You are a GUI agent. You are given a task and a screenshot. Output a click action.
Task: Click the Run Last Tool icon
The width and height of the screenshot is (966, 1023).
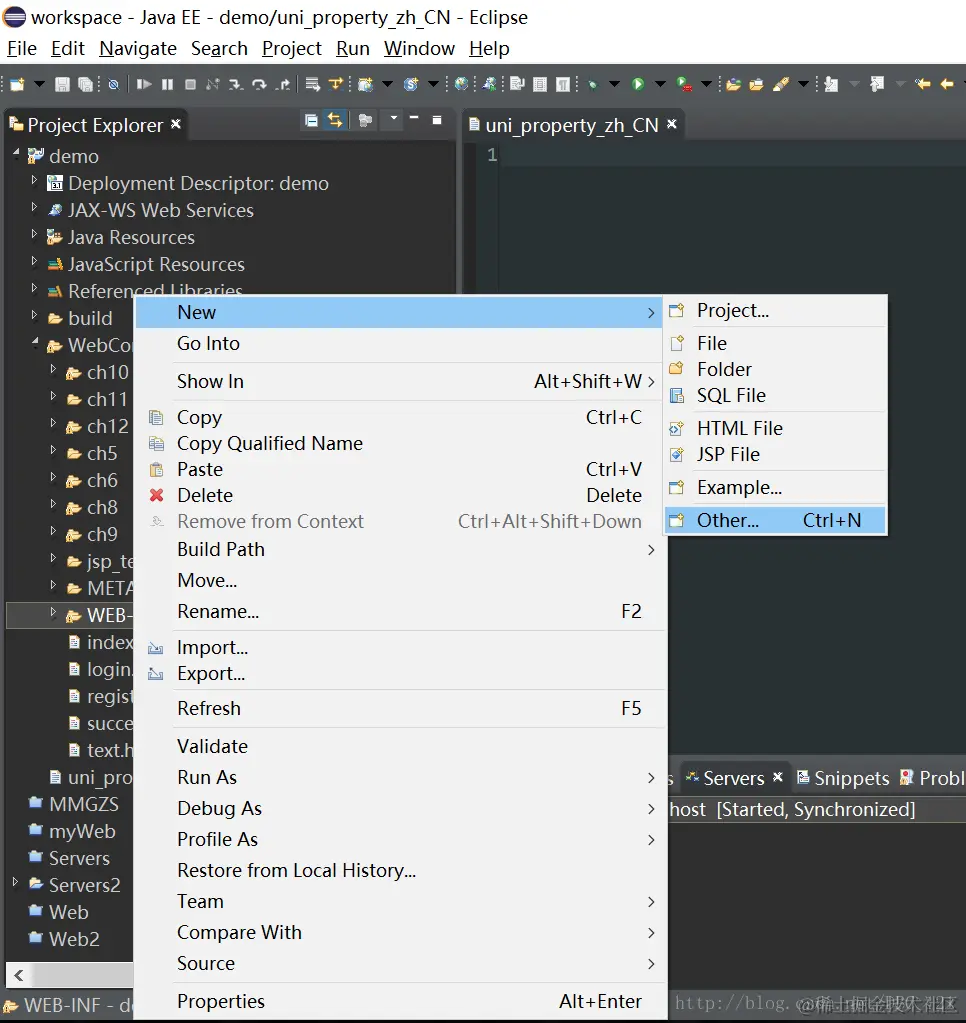click(684, 84)
